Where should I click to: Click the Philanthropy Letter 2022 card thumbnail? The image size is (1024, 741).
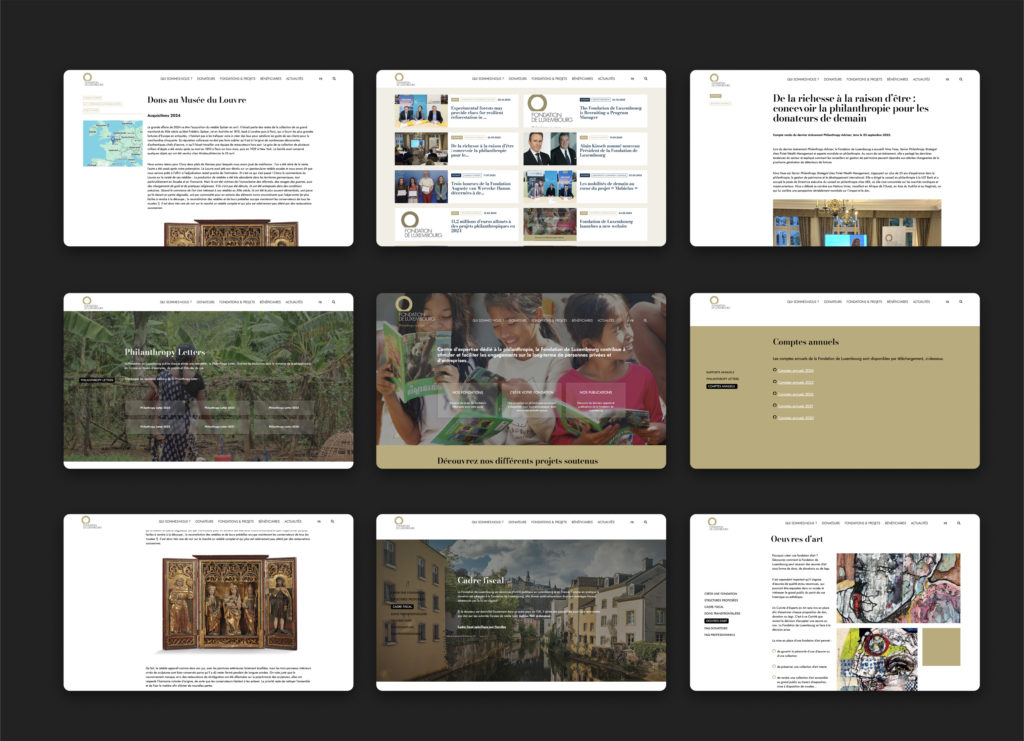coord(285,408)
